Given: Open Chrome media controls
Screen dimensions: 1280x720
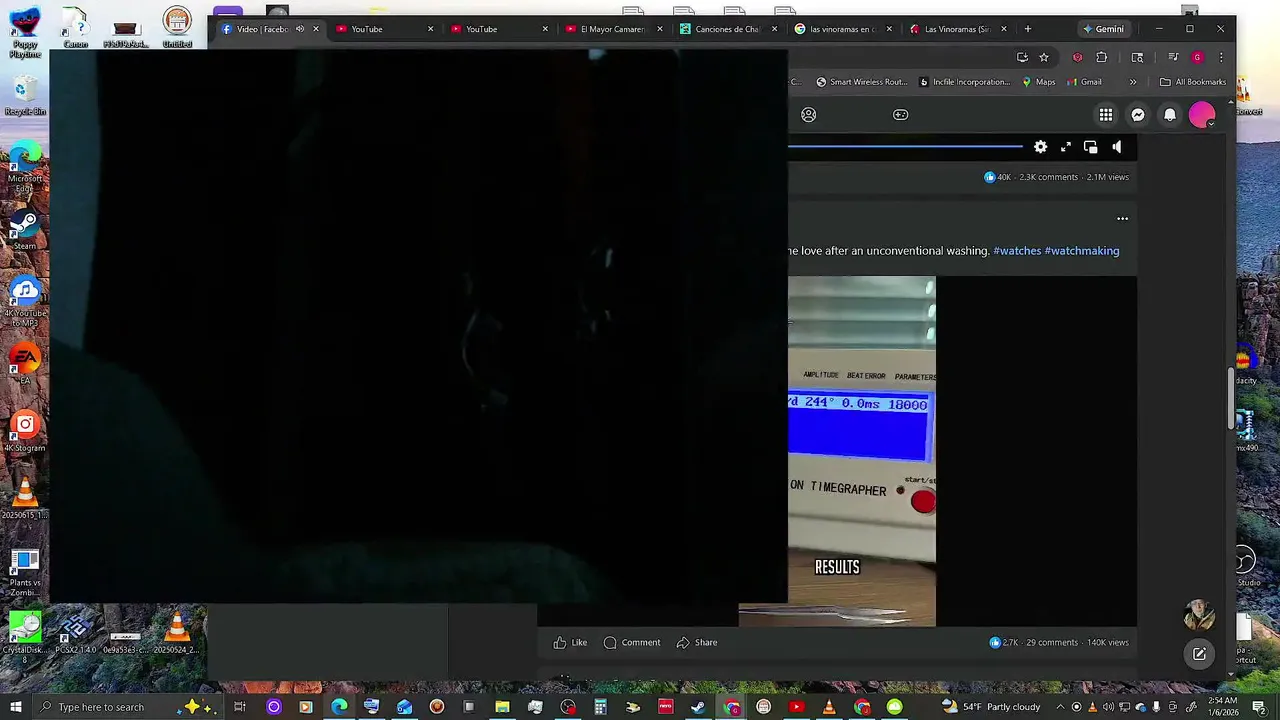Looking at the screenshot, I should [x=1174, y=57].
